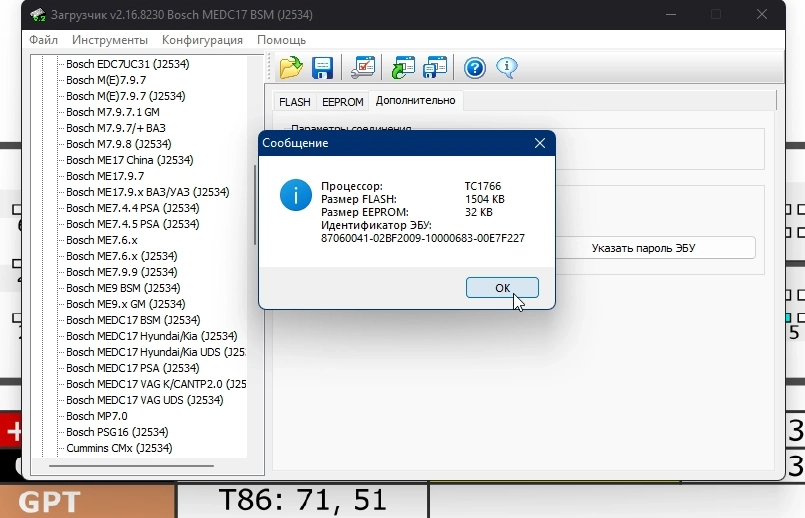Switch to the EEPROM tab

point(342,102)
